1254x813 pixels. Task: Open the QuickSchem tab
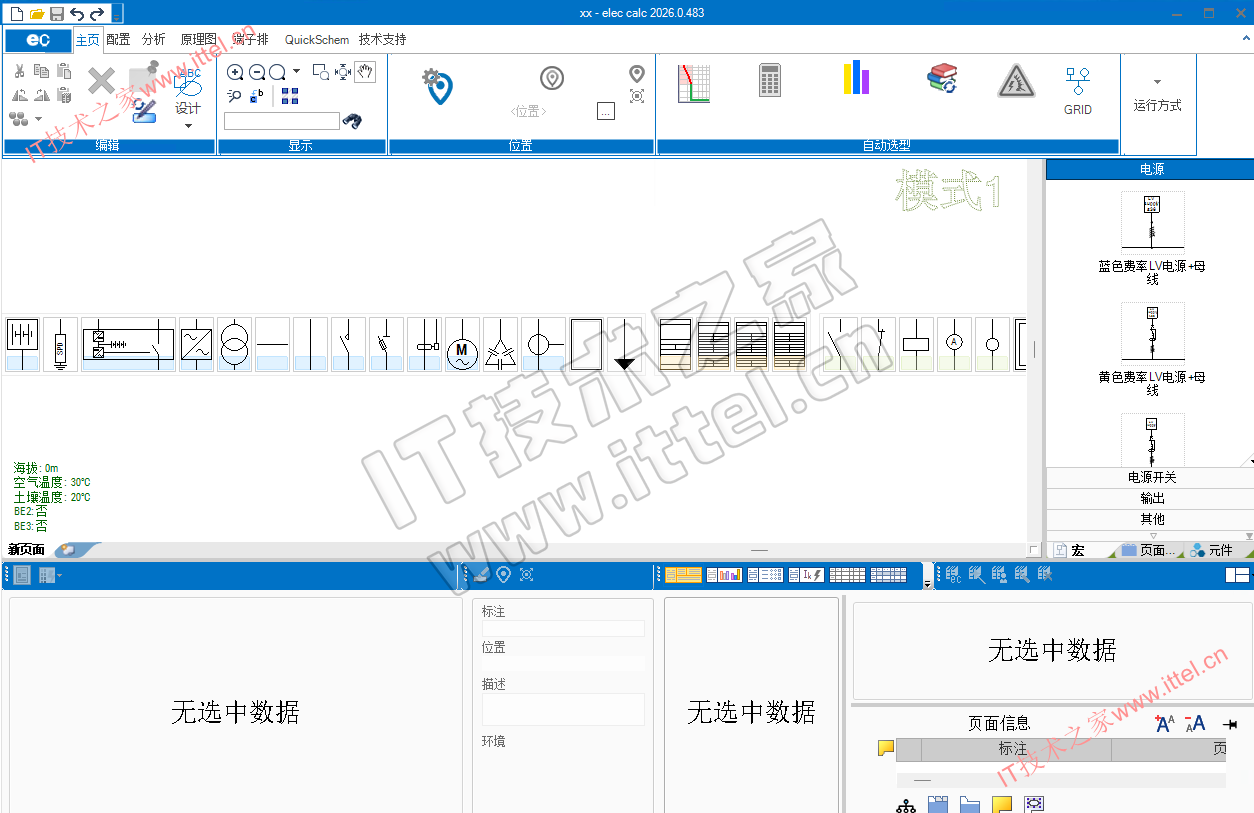coord(317,40)
